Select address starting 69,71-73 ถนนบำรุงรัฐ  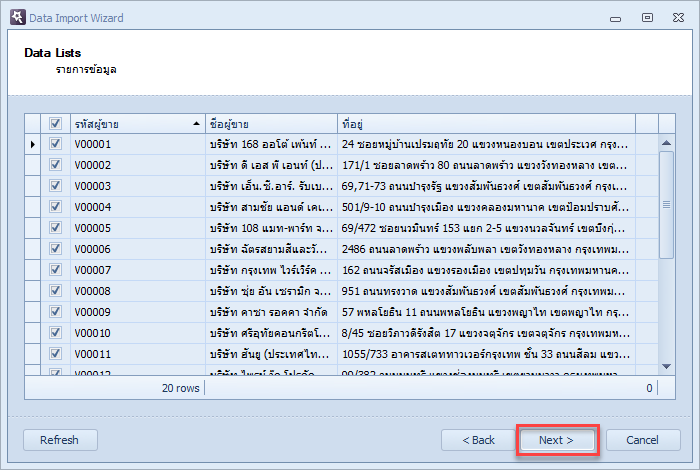point(486,186)
